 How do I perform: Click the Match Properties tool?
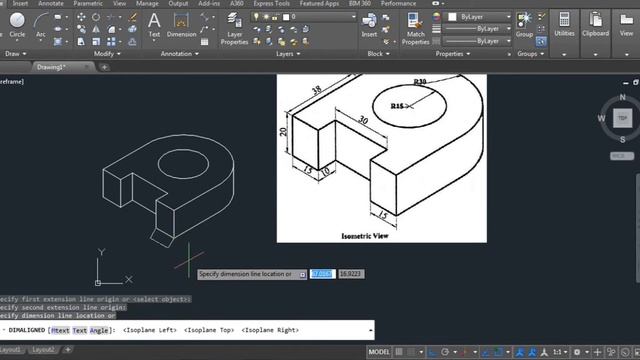click(x=416, y=29)
